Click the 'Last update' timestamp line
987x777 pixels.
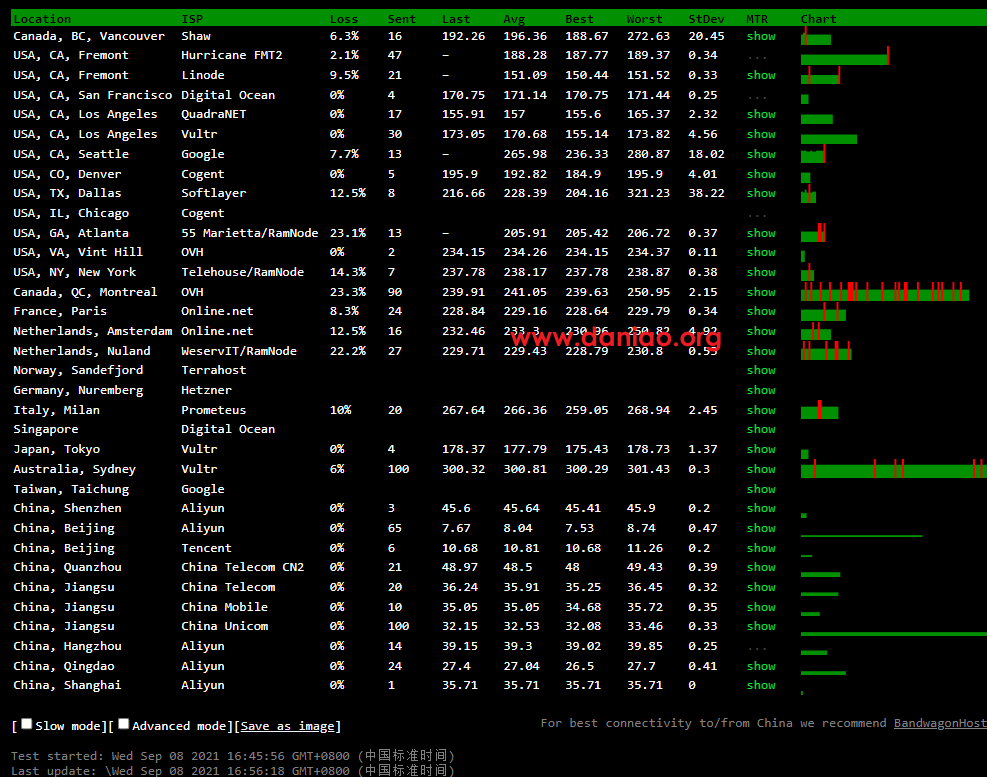tap(233, 770)
